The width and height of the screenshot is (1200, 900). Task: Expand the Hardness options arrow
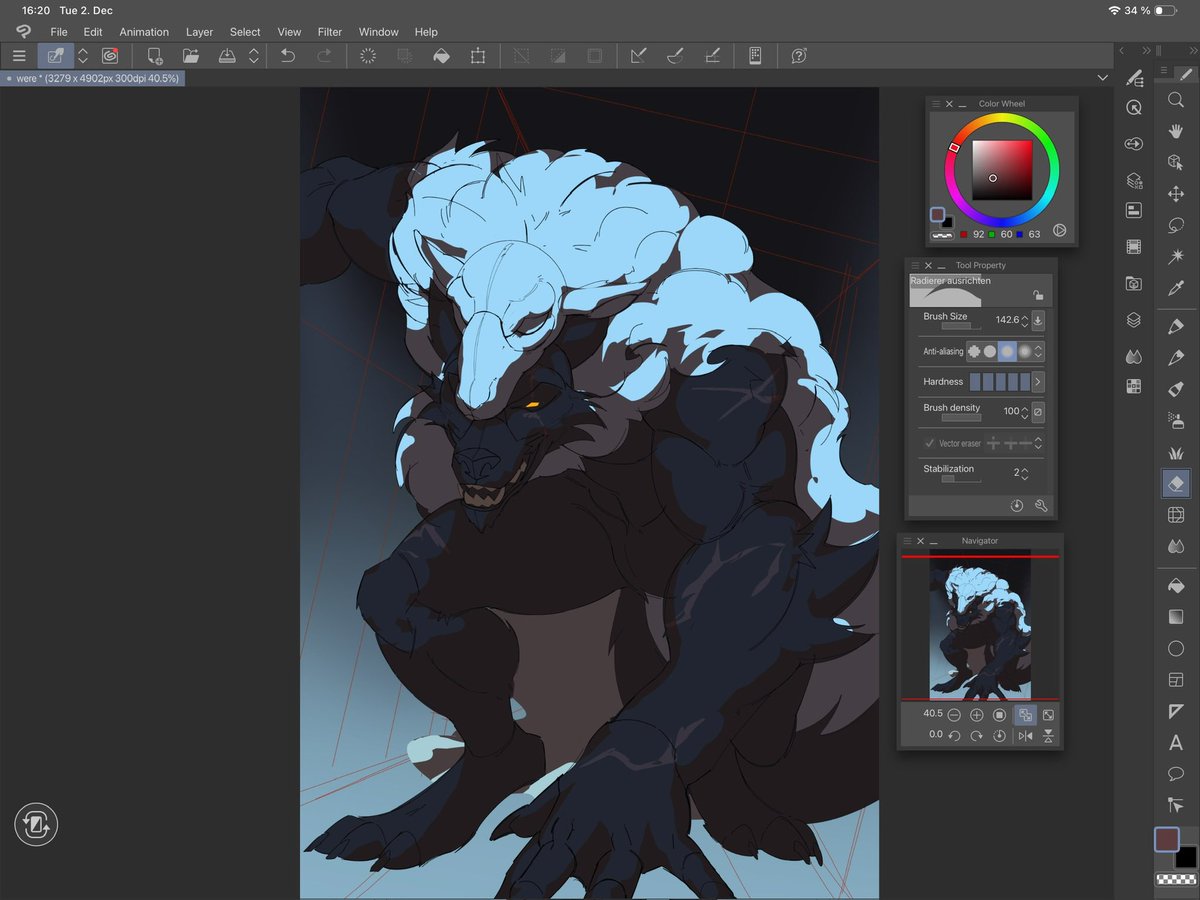coord(1040,381)
